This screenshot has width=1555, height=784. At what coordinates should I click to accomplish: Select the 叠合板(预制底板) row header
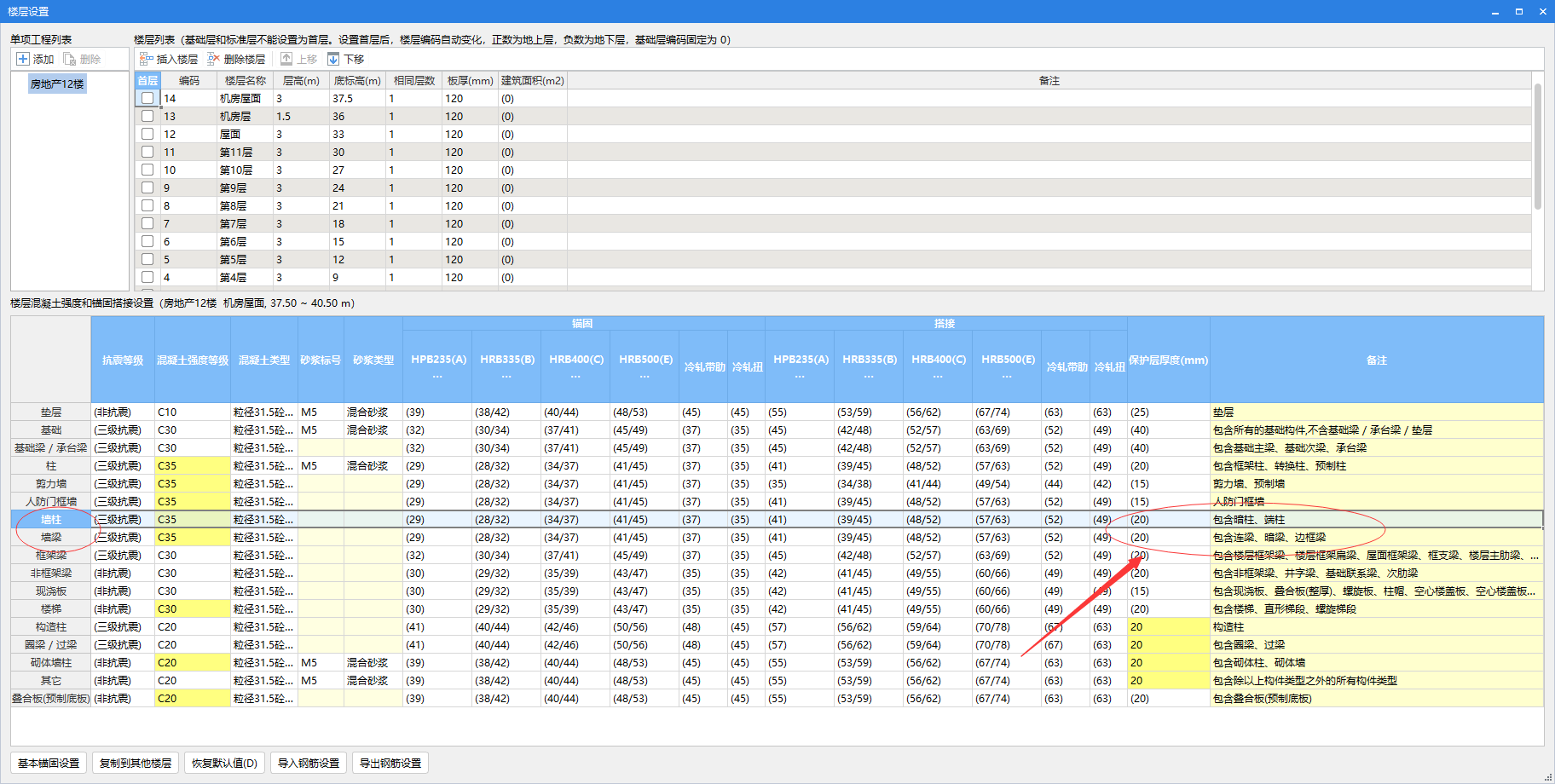[x=51, y=698]
